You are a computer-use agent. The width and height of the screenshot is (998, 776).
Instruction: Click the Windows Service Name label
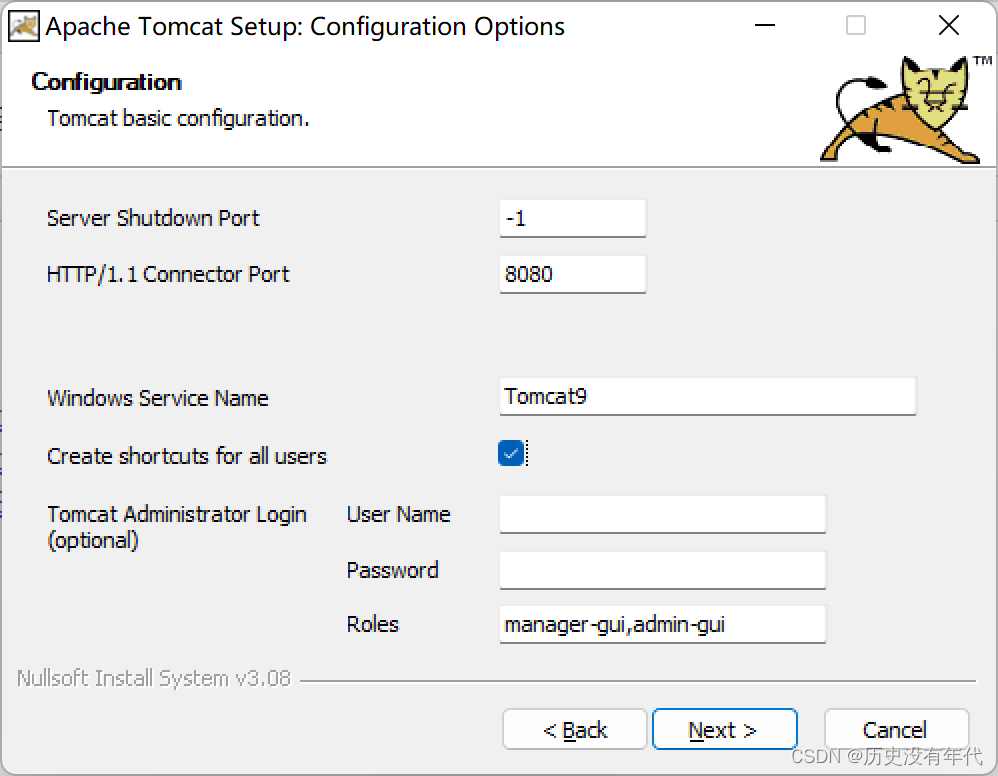(x=158, y=398)
